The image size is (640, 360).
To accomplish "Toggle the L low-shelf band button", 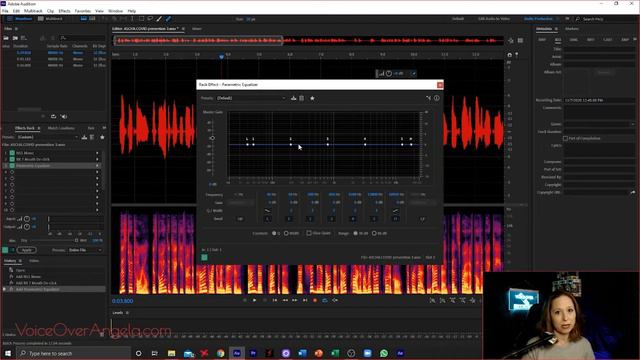I will [x=268, y=219].
